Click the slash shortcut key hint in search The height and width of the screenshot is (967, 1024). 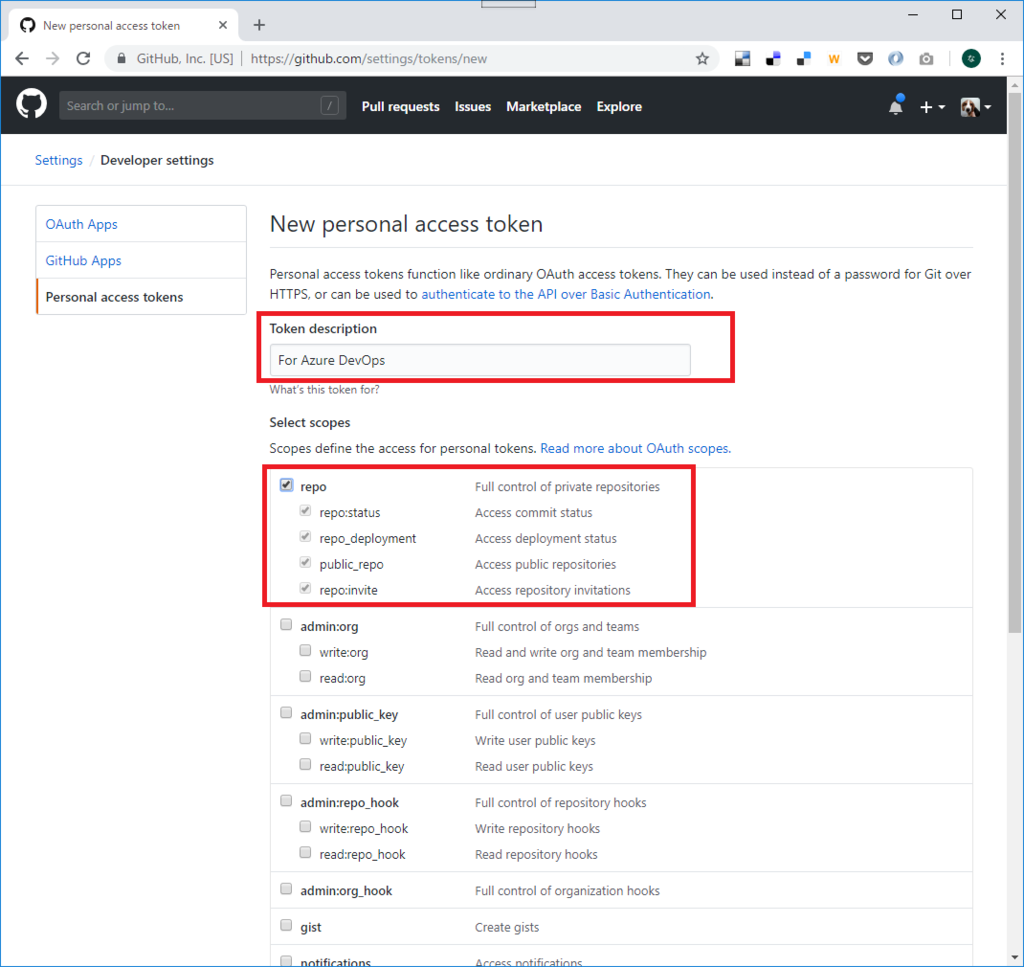[x=330, y=105]
